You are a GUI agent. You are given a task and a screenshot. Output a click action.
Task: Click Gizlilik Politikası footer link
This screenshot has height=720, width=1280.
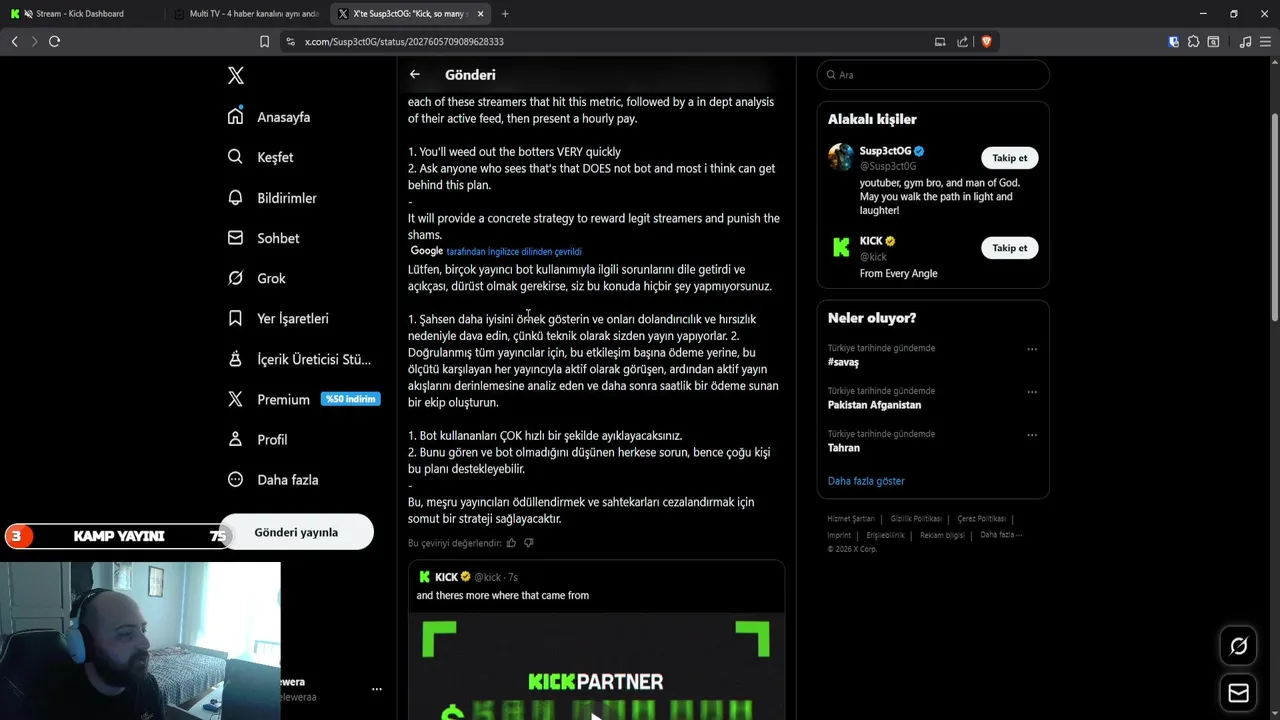tap(916, 519)
